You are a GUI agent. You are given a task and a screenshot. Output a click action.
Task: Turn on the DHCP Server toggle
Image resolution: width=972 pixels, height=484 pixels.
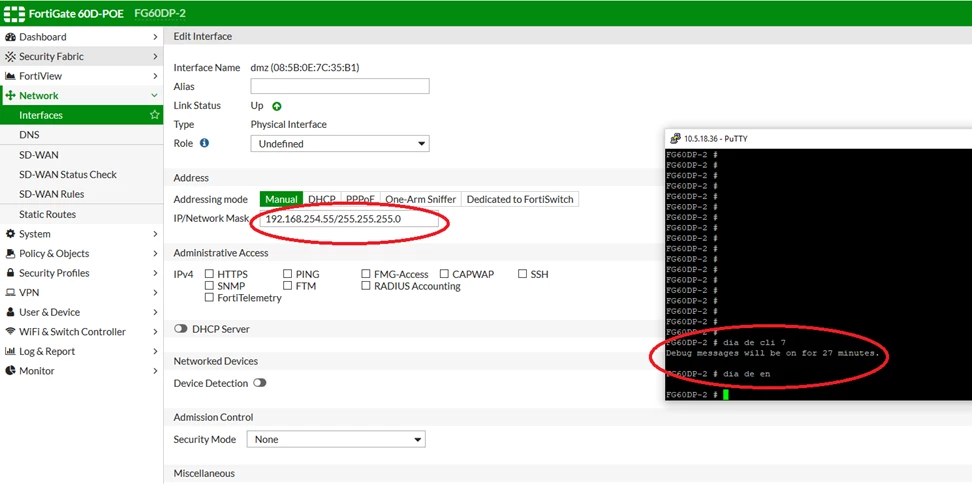click(x=181, y=329)
